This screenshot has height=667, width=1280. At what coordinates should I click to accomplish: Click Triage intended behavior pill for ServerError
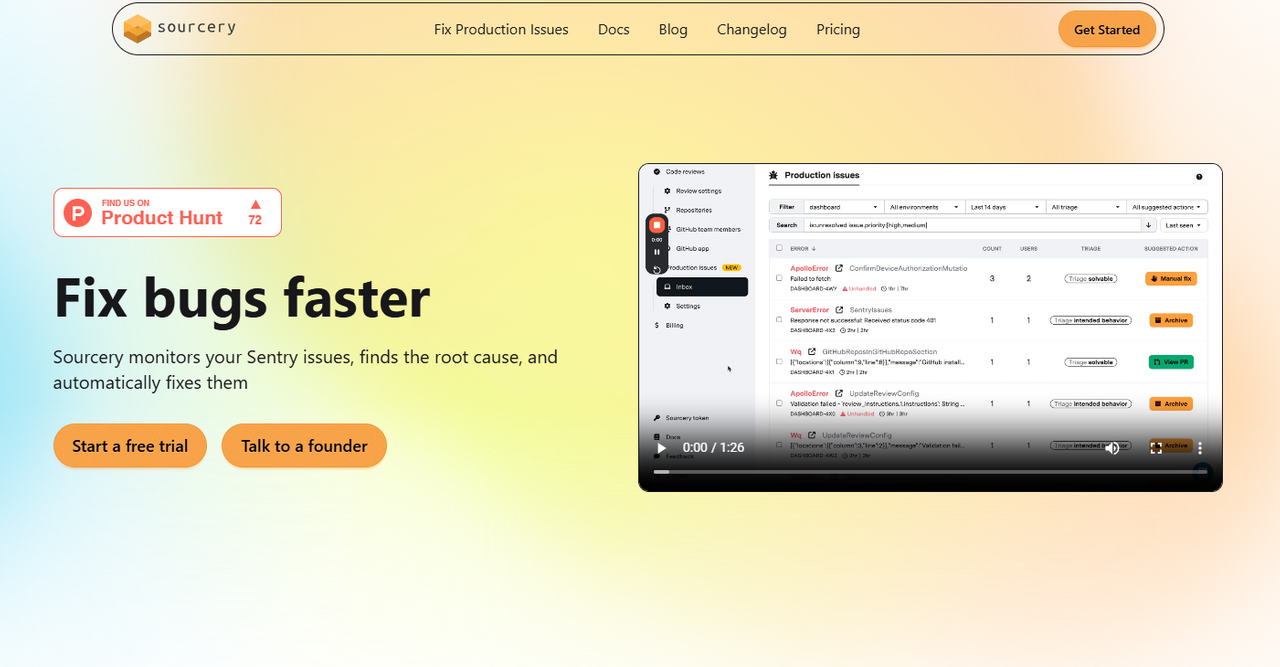click(1090, 321)
